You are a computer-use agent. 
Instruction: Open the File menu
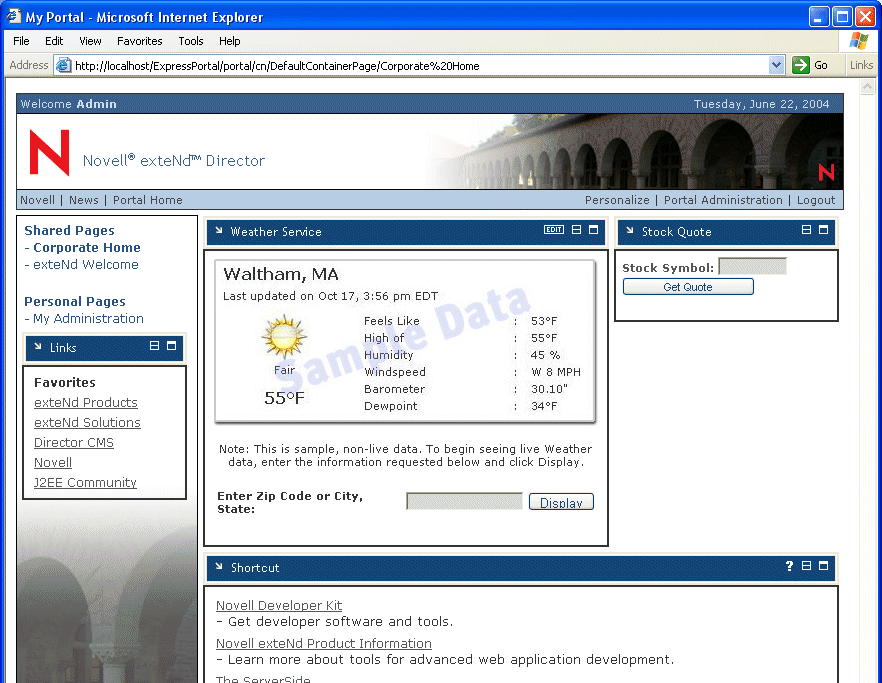tap(21, 41)
